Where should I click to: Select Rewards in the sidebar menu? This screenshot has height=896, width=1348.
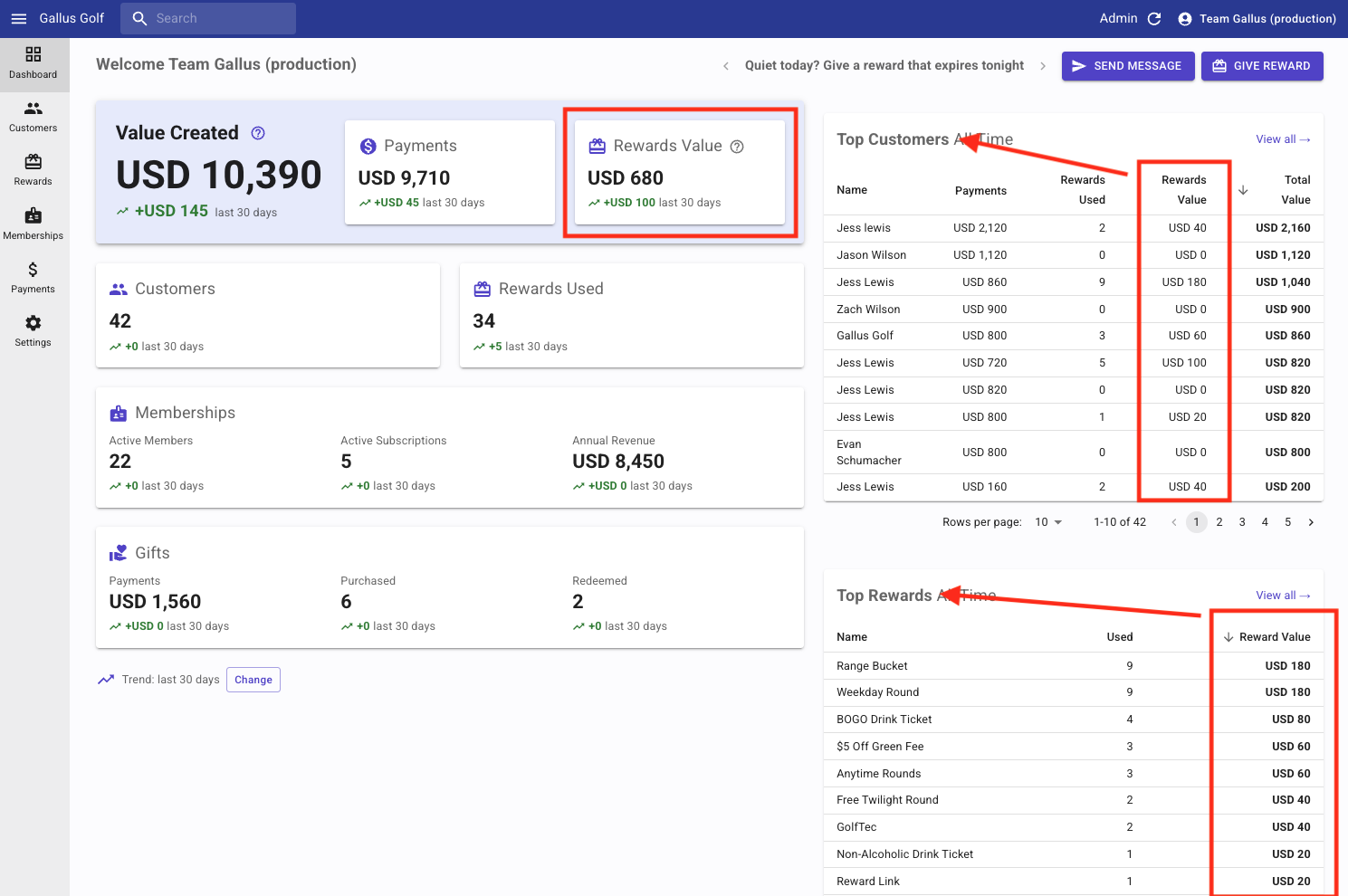[x=33, y=170]
